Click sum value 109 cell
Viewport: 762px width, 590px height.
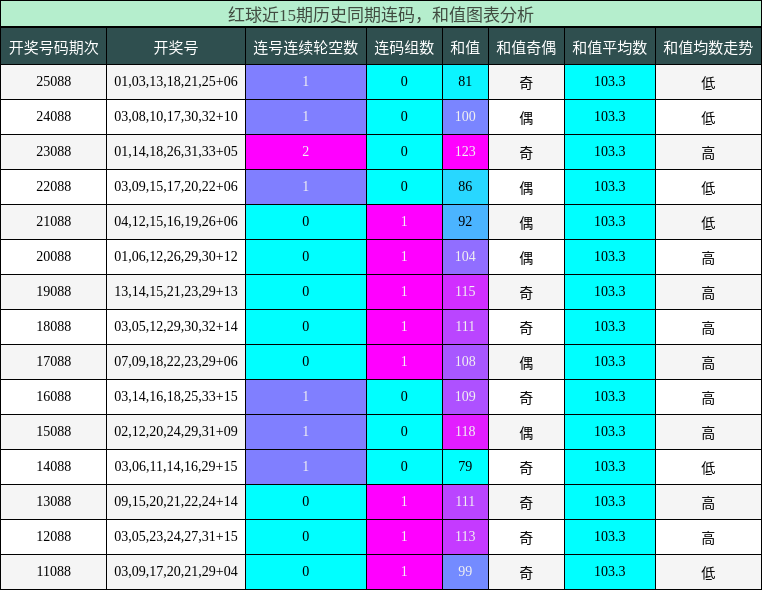pyautogui.click(x=465, y=397)
